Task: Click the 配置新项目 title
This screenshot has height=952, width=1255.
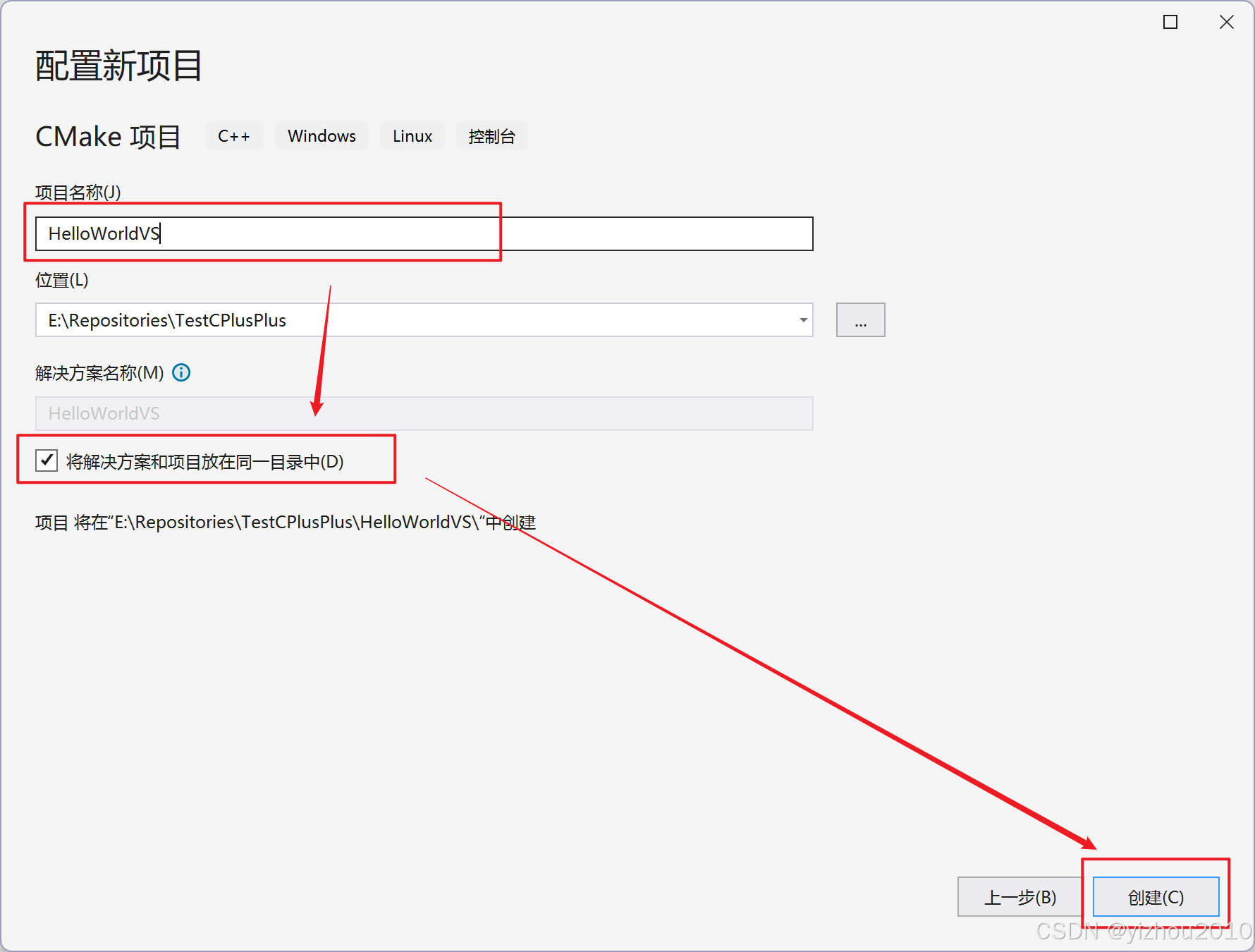Action: pyautogui.click(x=119, y=66)
